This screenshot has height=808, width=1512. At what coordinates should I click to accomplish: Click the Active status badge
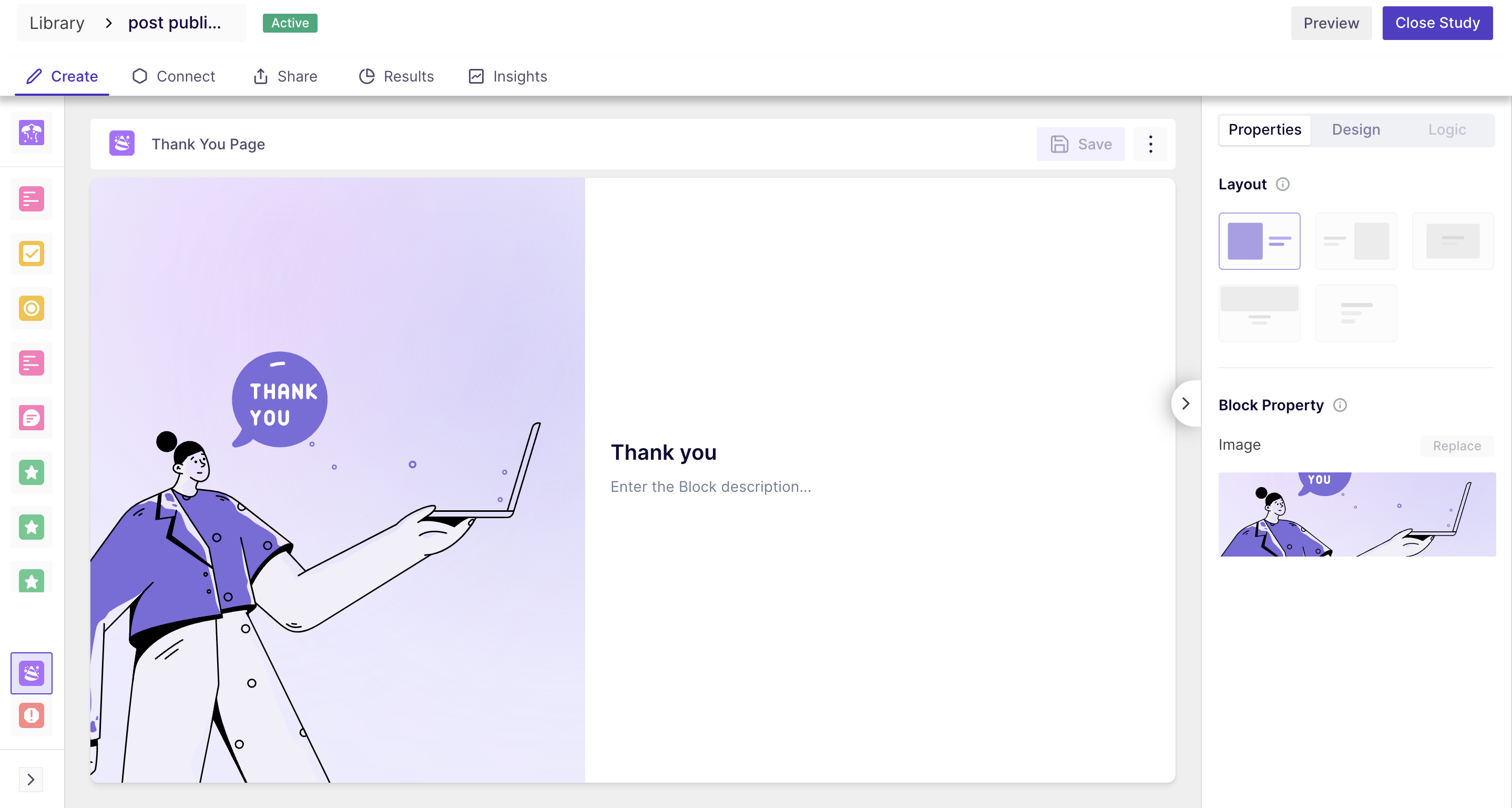[290, 23]
